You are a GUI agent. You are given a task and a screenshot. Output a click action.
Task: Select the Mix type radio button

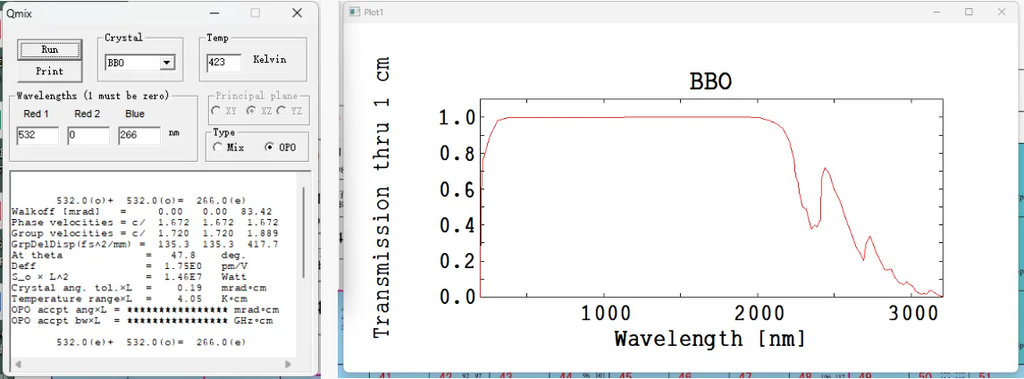[x=217, y=148]
